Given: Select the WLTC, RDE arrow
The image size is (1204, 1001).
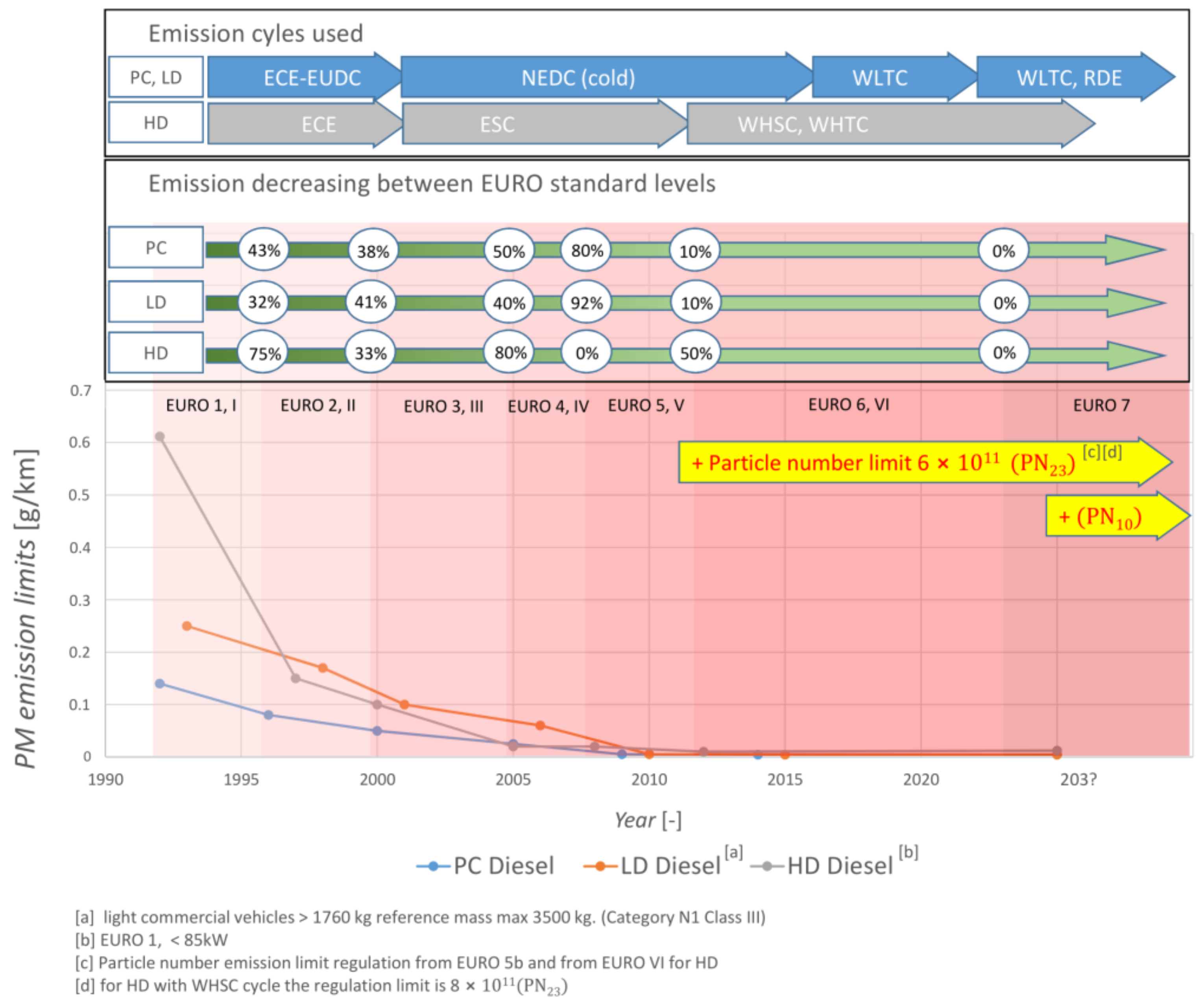Looking at the screenshot, I should tap(1069, 77).
